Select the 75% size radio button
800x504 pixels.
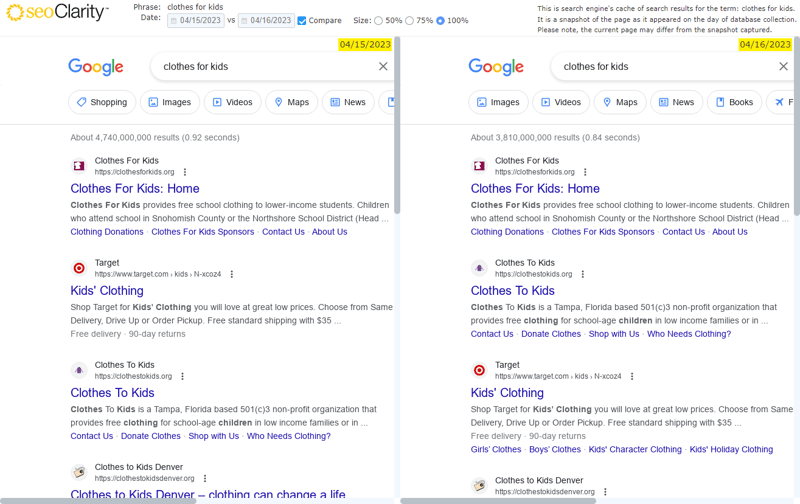click(409, 20)
